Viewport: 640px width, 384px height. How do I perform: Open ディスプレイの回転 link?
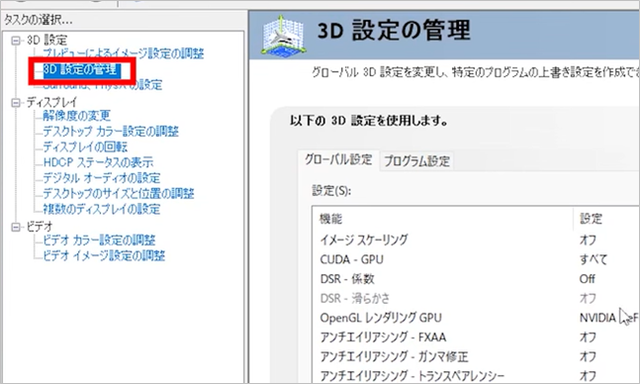(x=85, y=146)
